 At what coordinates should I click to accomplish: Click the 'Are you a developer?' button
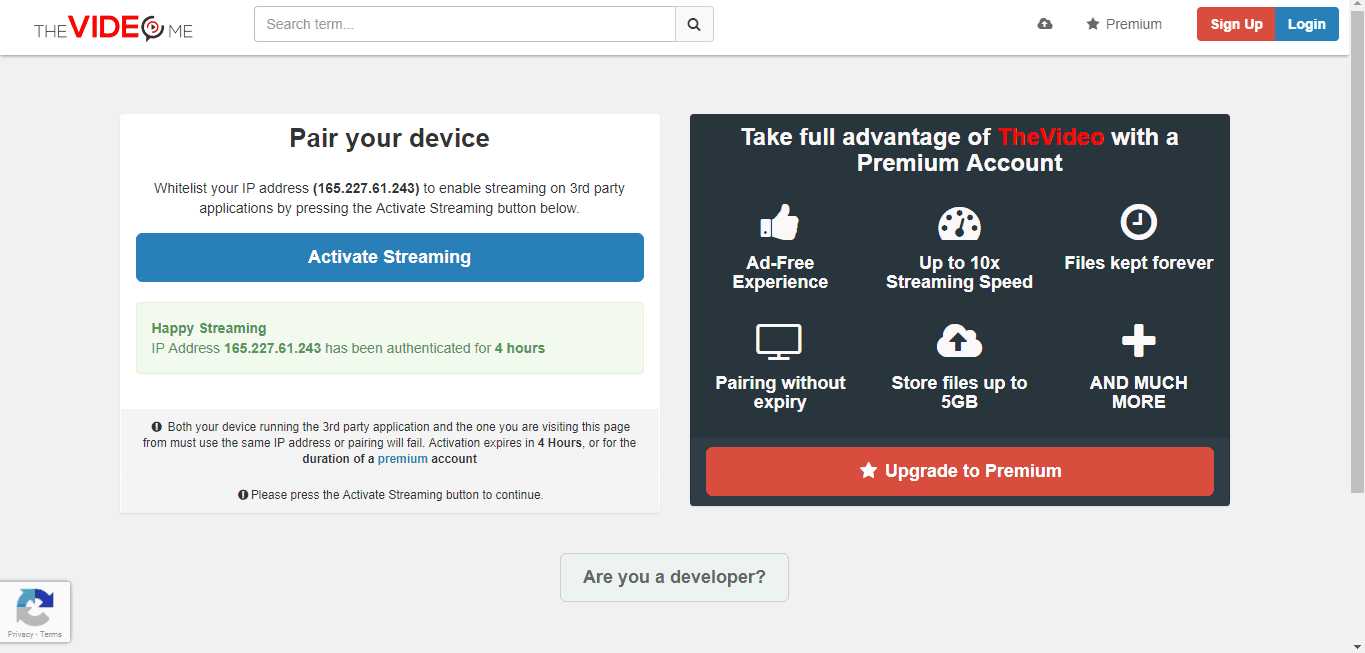coord(674,577)
